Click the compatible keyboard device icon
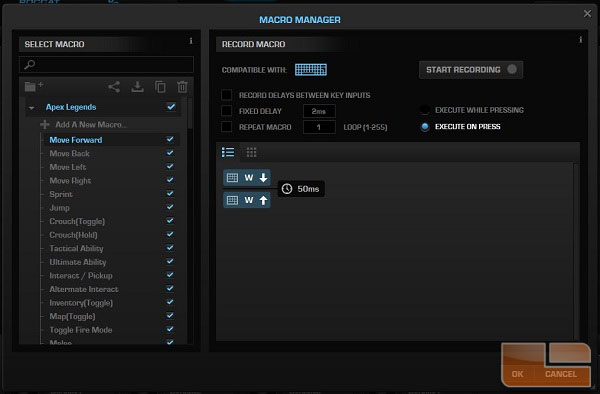This screenshot has width=600, height=394. [x=311, y=70]
